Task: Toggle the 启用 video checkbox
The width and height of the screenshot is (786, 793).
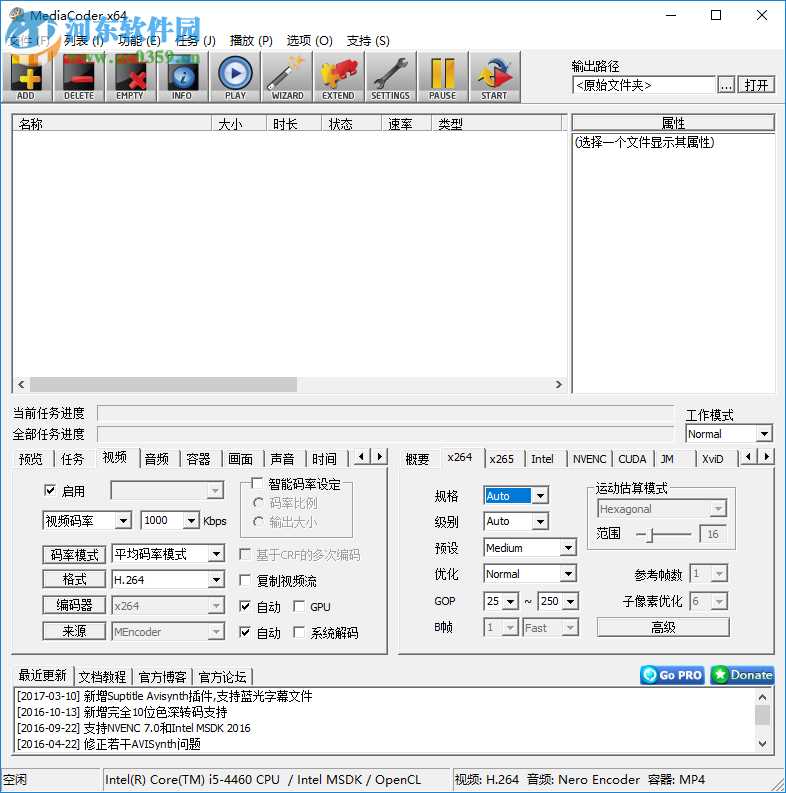Action: 51,491
